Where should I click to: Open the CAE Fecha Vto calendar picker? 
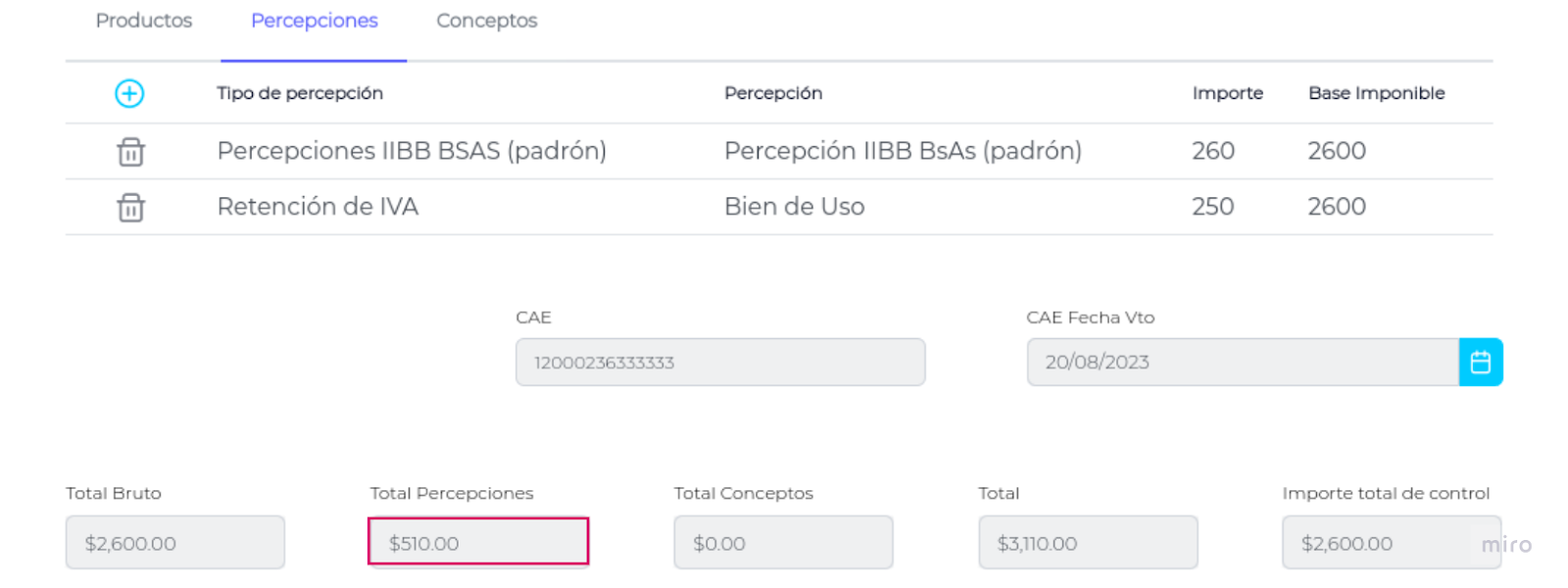(1480, 363)
